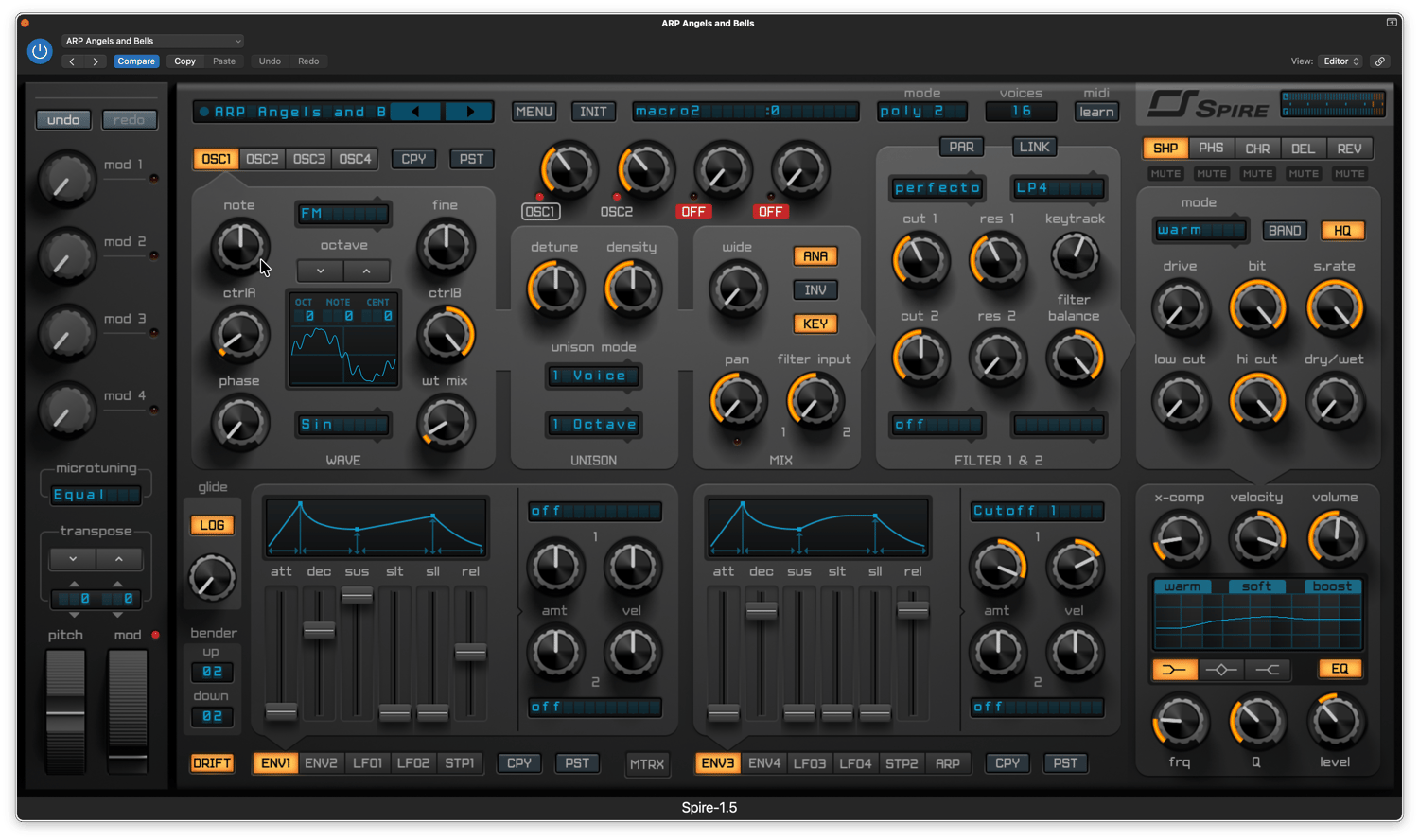Click the ENV3 envelope curve display
The width and height of the screenshot is (1419, 840).
tap(818, 527)
